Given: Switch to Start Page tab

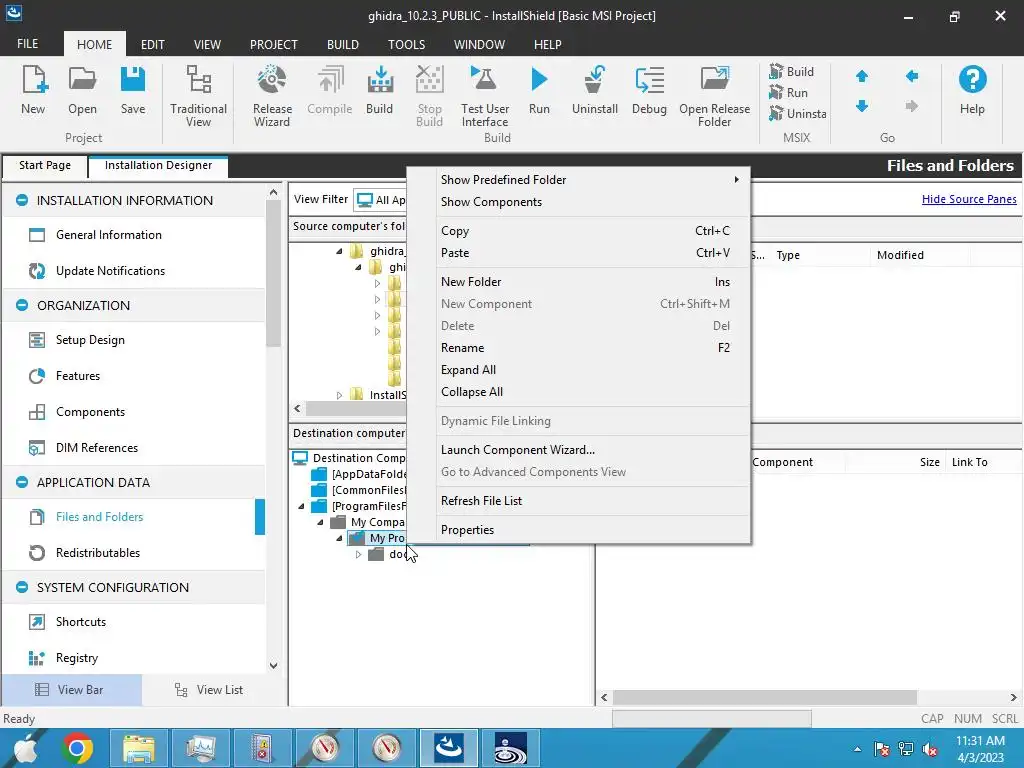Looking at the screenshot, I should [44, 165].
